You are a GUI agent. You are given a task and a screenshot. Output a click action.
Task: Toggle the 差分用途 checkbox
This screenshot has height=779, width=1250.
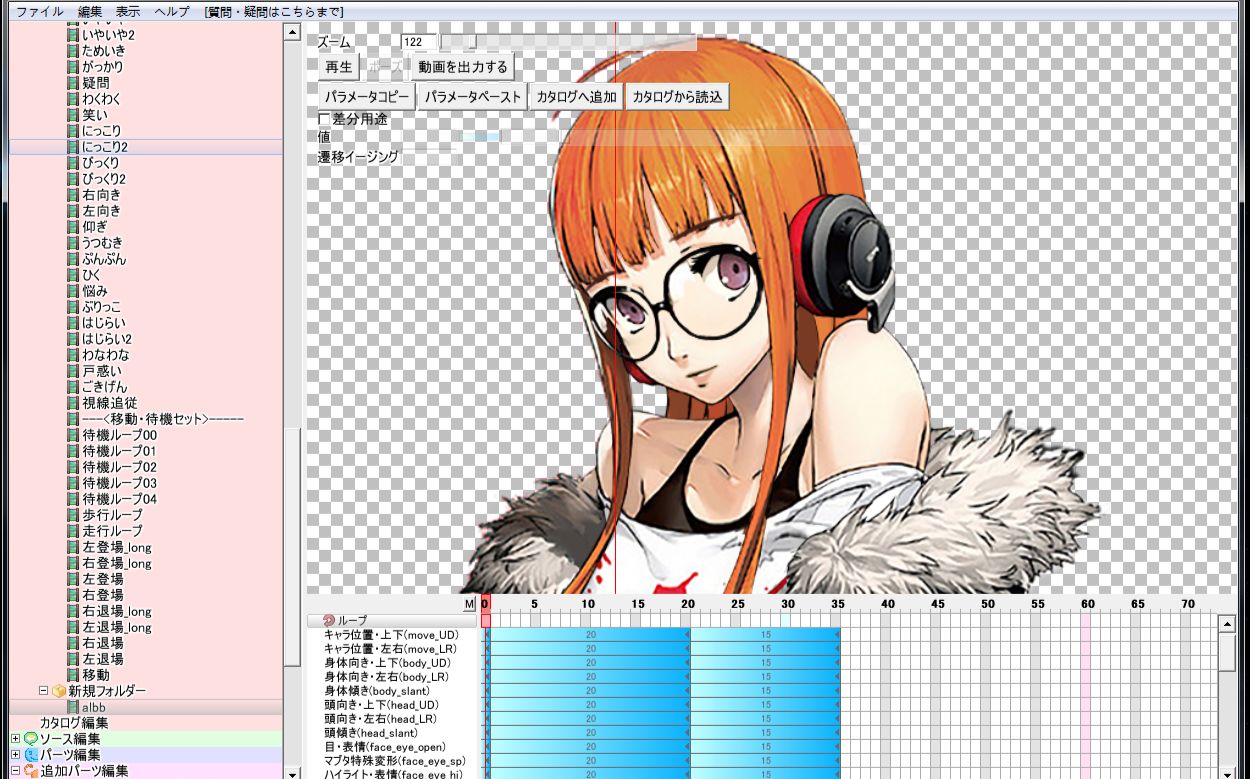coord(324,119)
